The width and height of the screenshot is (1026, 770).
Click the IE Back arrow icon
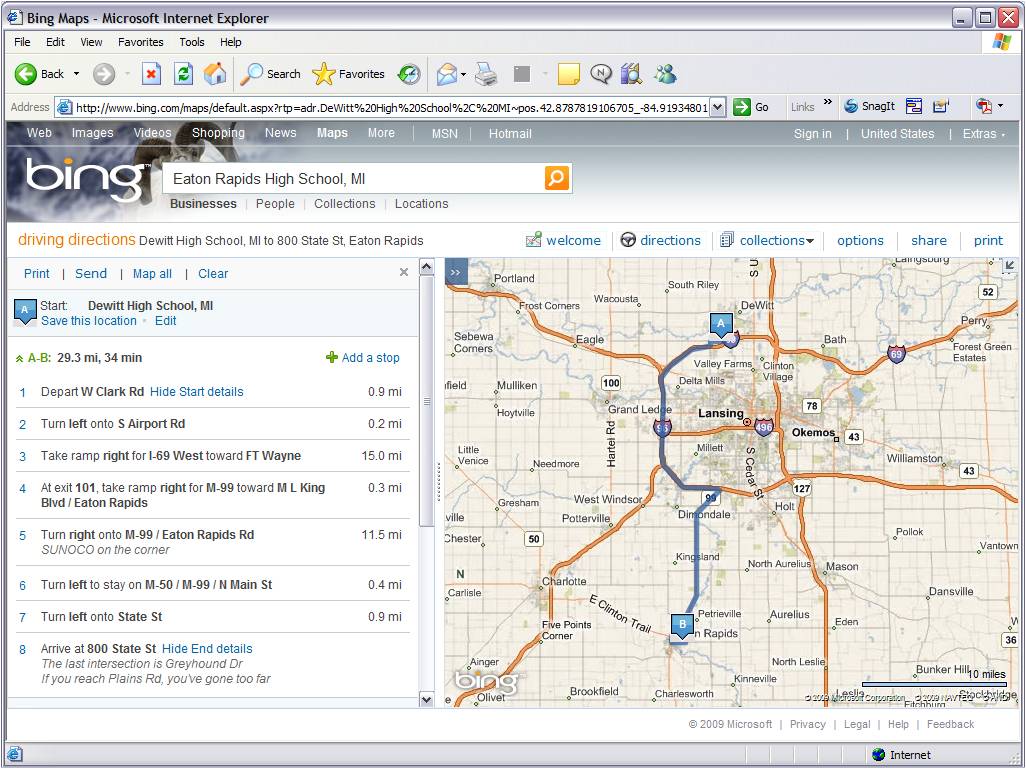pyautogui.click(x=26, y=74)
